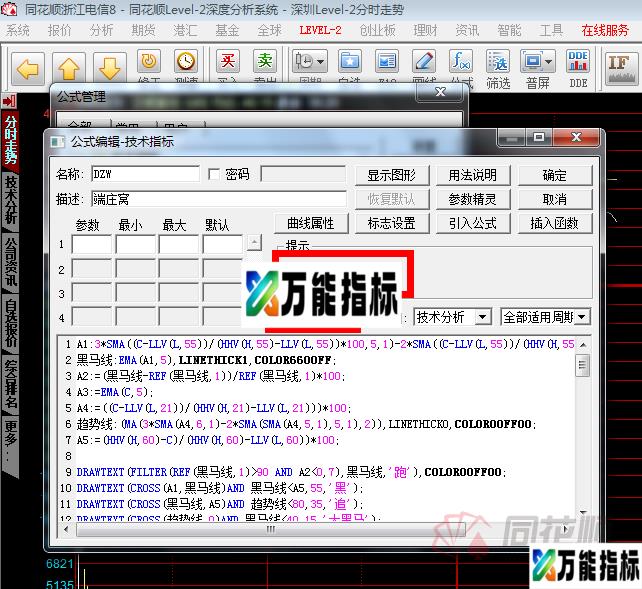The image size is (642, 589).
Task: Click the 公式 fx formula icon
Action: pyautogui.click(x=461, y=62)
